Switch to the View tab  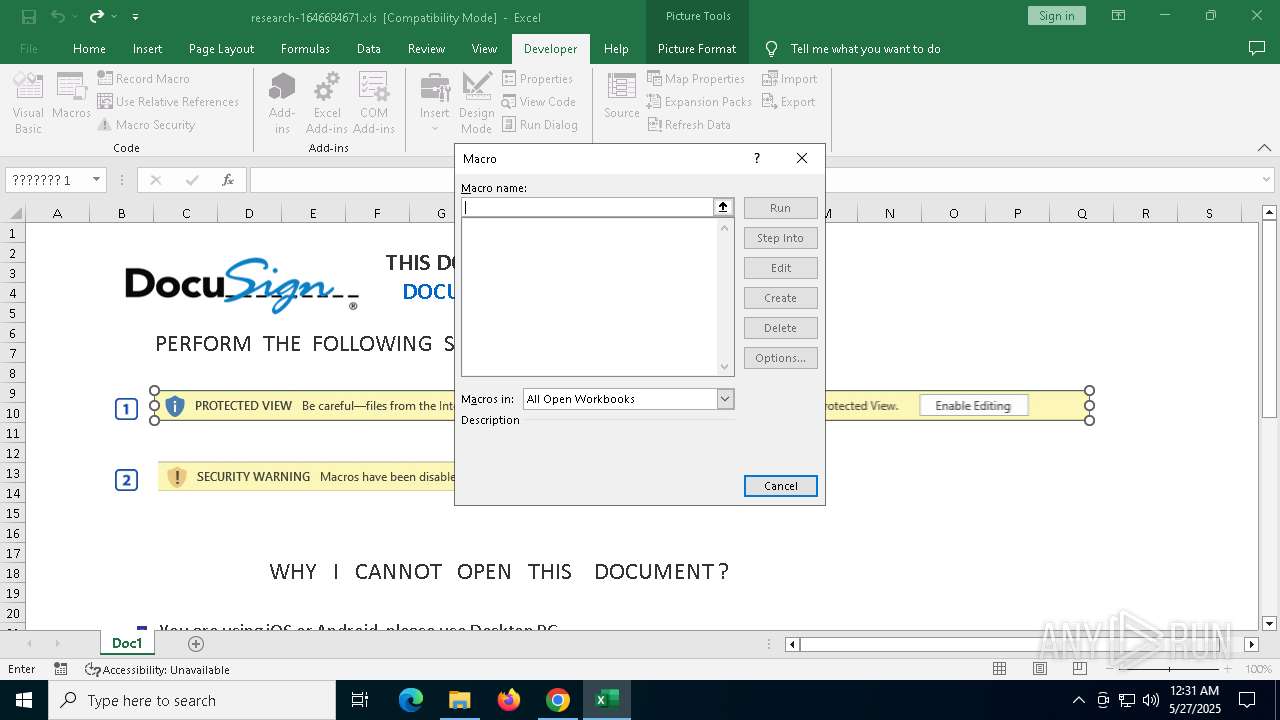coord(484,48)
